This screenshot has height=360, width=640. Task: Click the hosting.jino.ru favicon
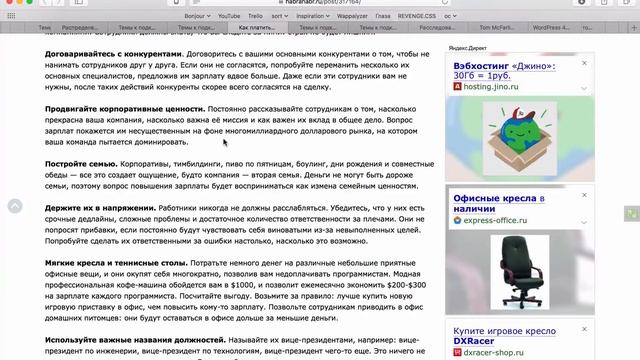457,87
